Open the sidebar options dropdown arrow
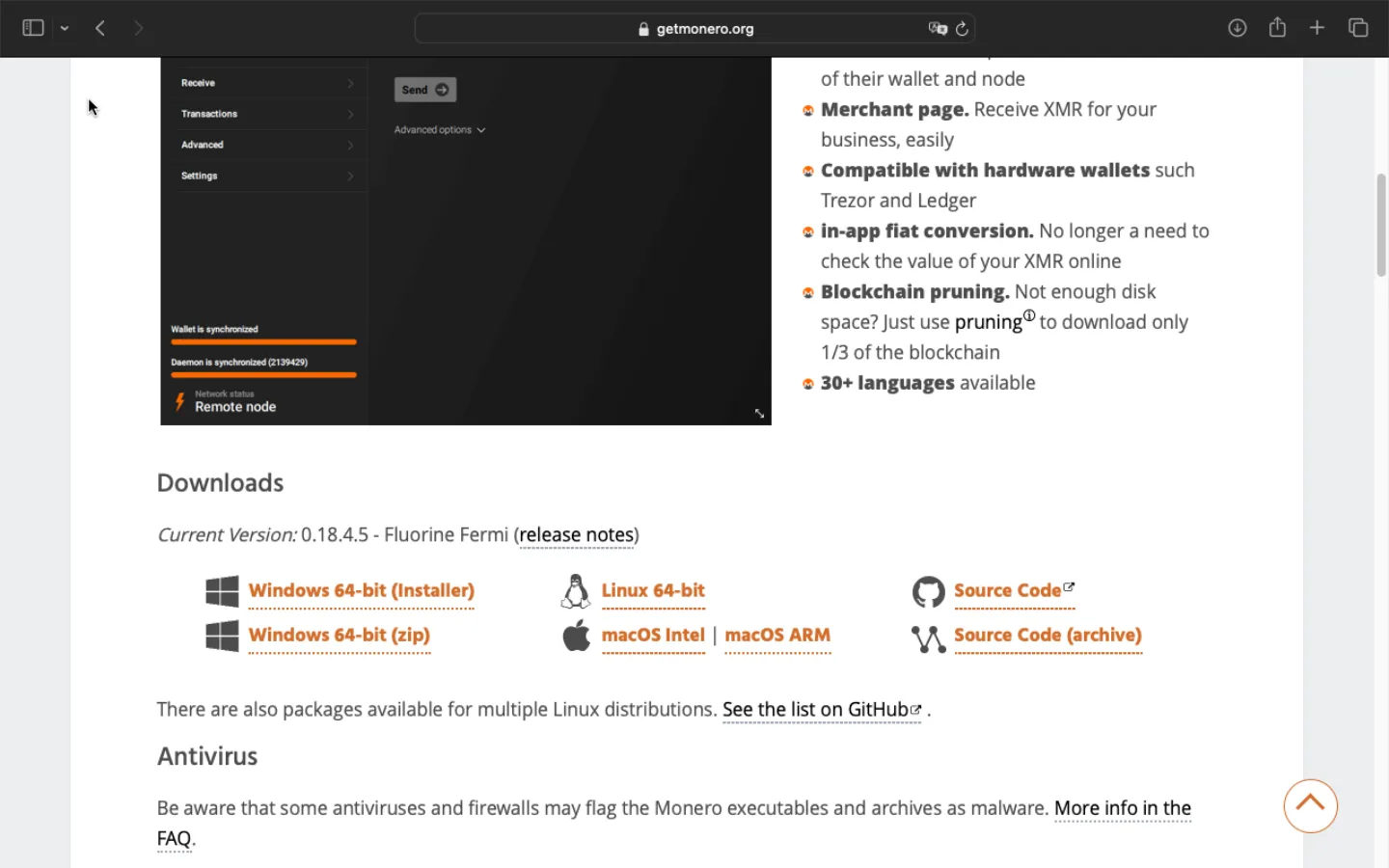The height and width of the screenshot is (868, 1389). click(65, 29)
